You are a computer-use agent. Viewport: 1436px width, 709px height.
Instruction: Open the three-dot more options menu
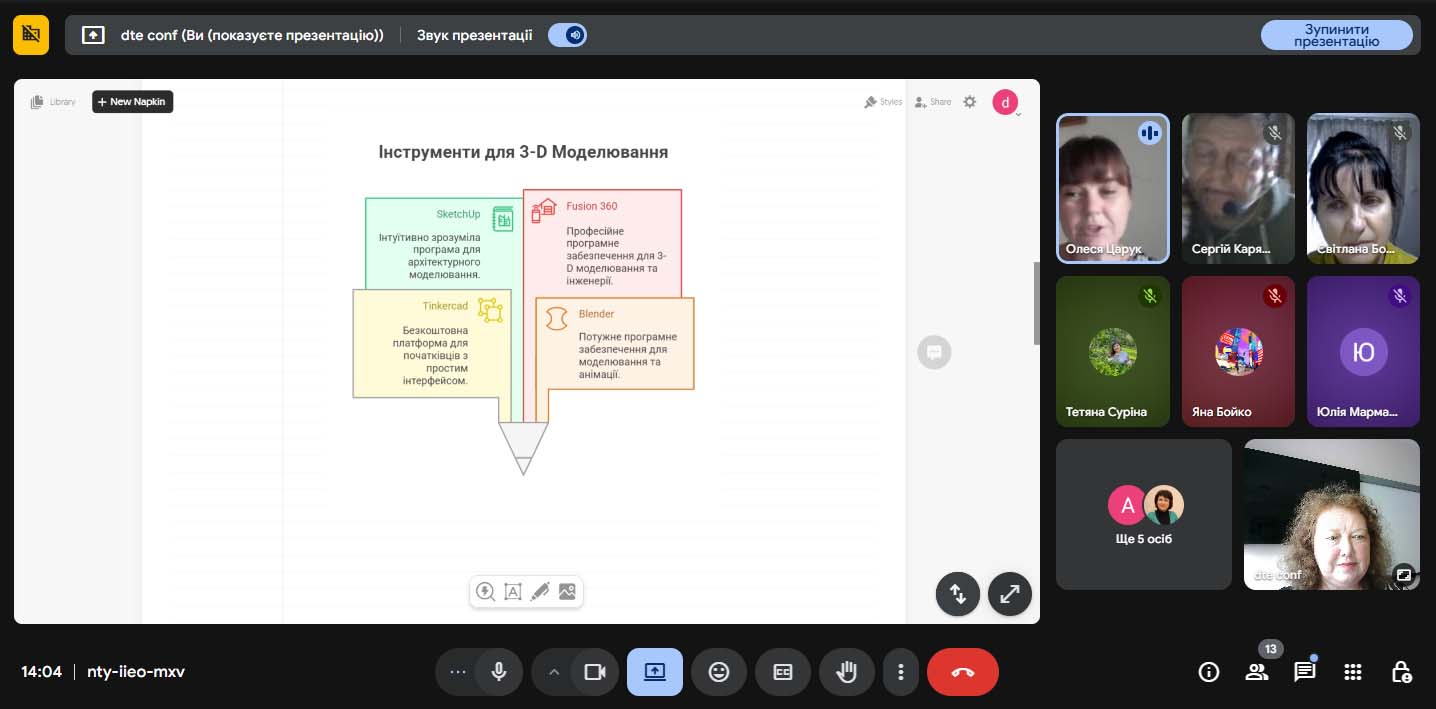[x=901, y=672]
